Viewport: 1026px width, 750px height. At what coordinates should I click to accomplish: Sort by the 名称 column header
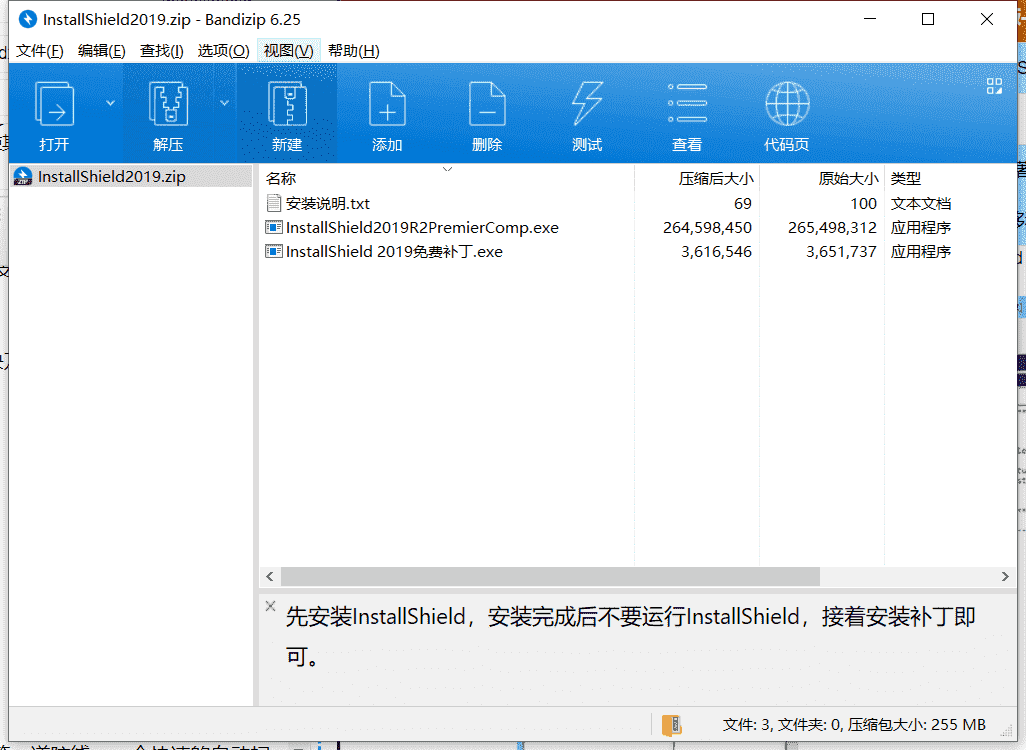tap(281, 179)
